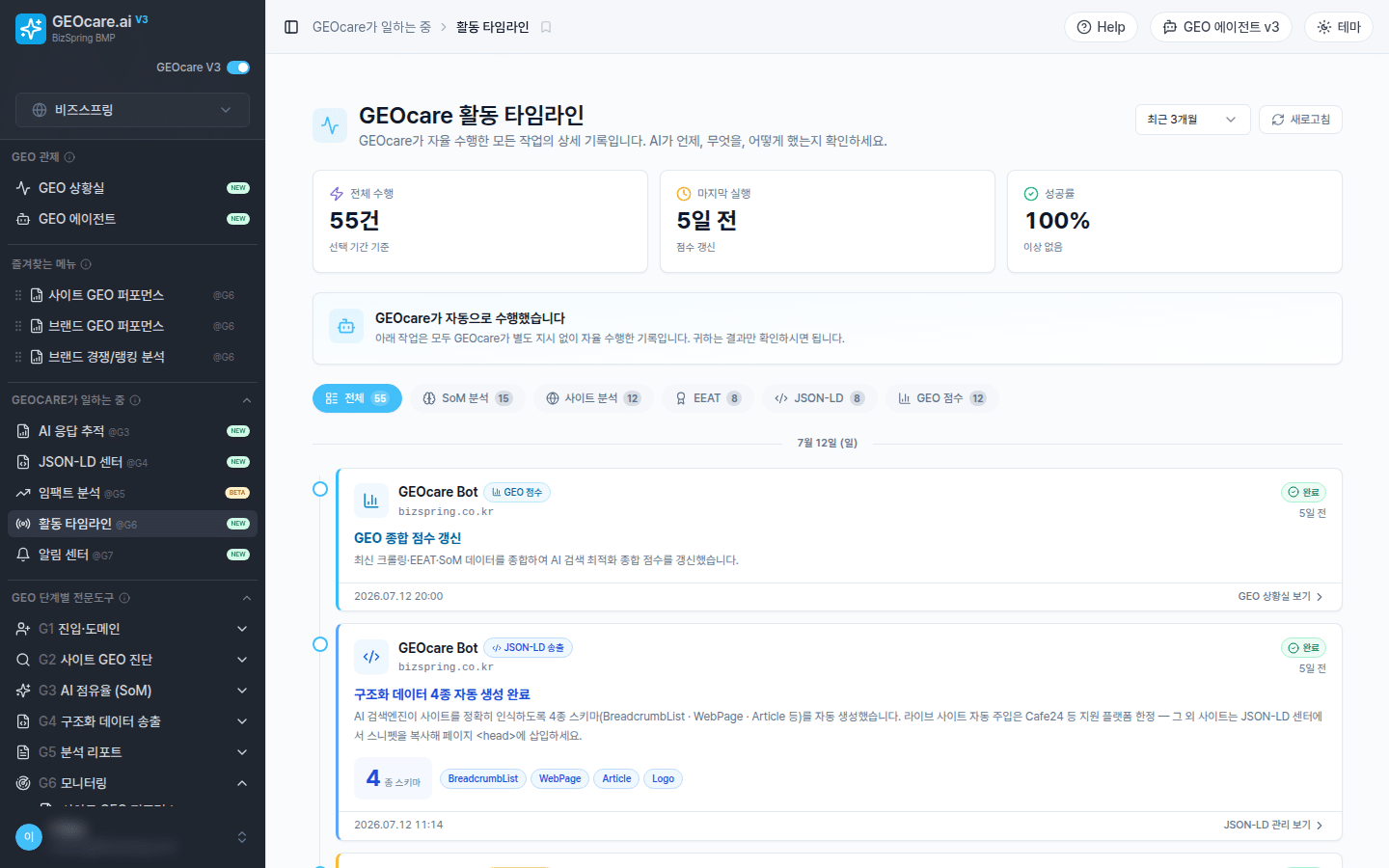This screenshot has height=868, width=1389.
Task: Click the user avatar in sidebar footer
Action: point(29,837)
